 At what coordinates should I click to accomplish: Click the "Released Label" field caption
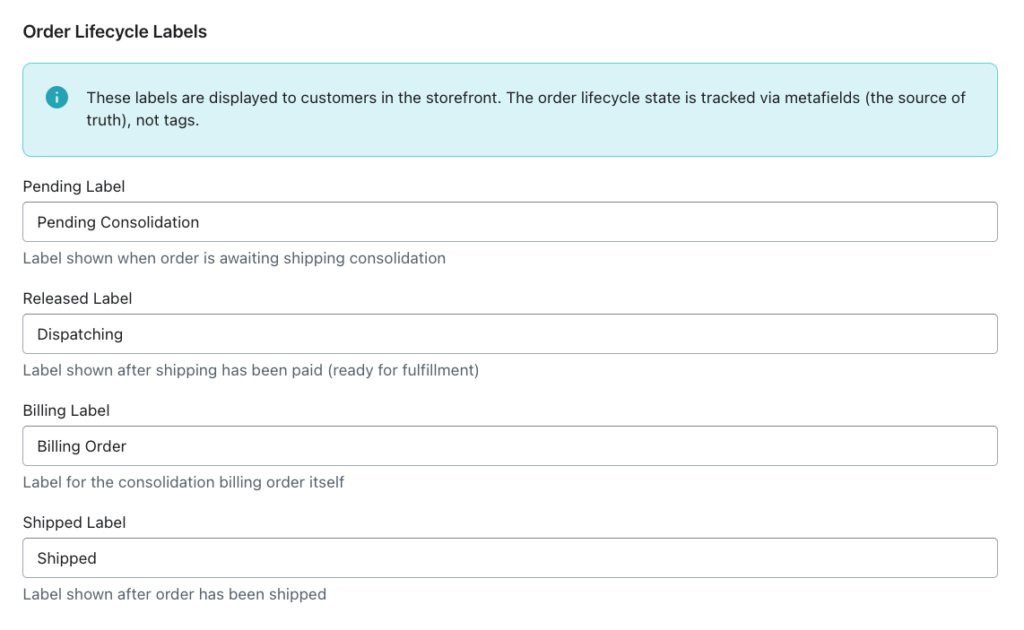[x=77, y=298]
